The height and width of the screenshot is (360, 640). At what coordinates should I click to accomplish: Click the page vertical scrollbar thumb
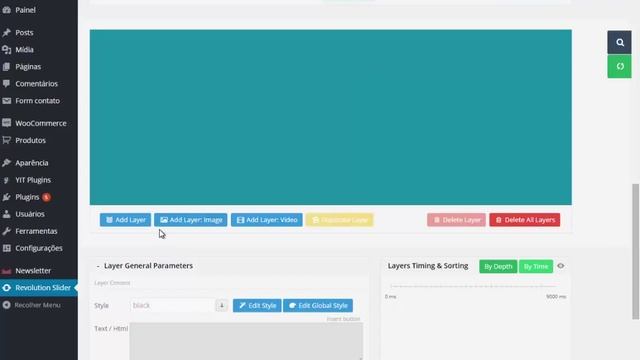[x=636, y=251]
